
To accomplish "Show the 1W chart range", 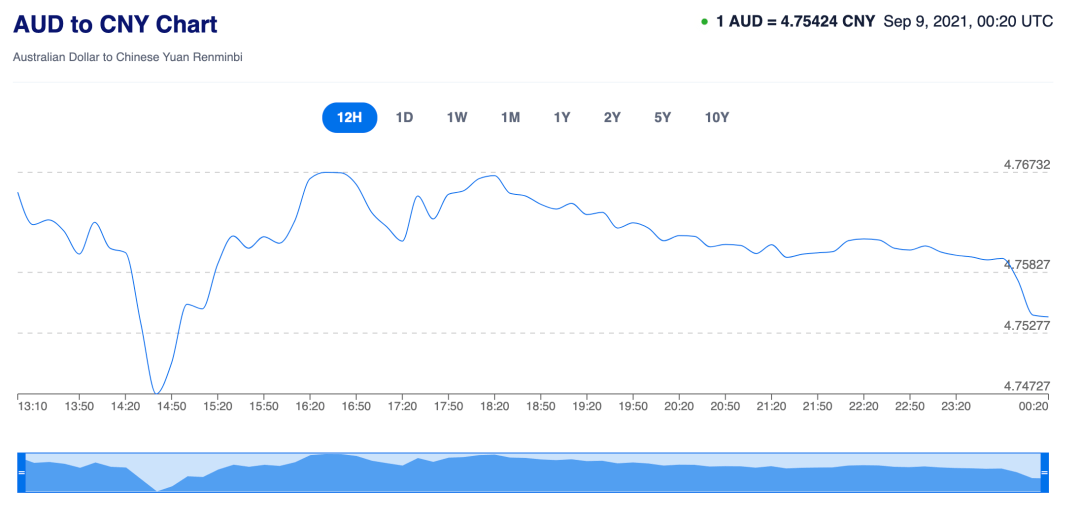I will click(457, 117).
